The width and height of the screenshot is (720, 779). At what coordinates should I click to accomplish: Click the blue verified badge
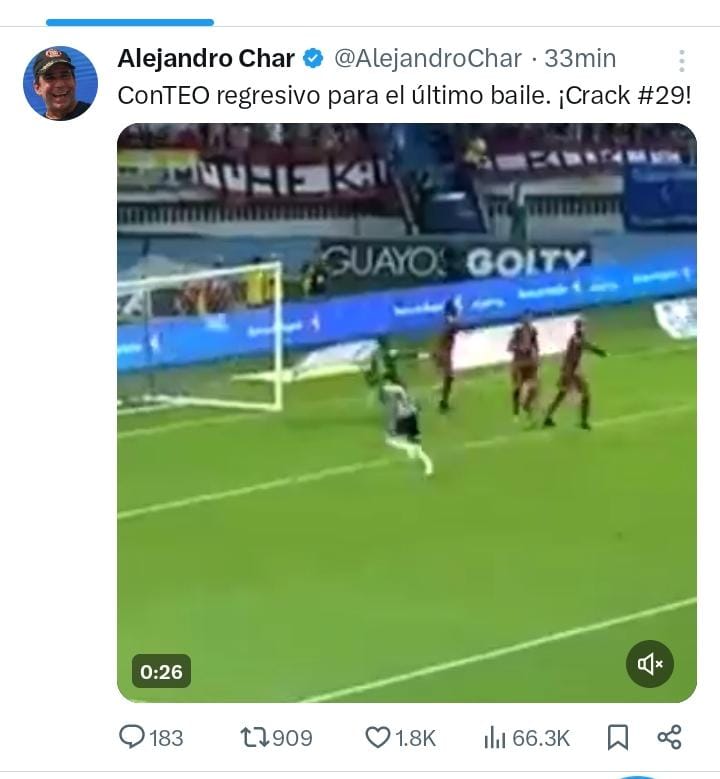[313, 59]
